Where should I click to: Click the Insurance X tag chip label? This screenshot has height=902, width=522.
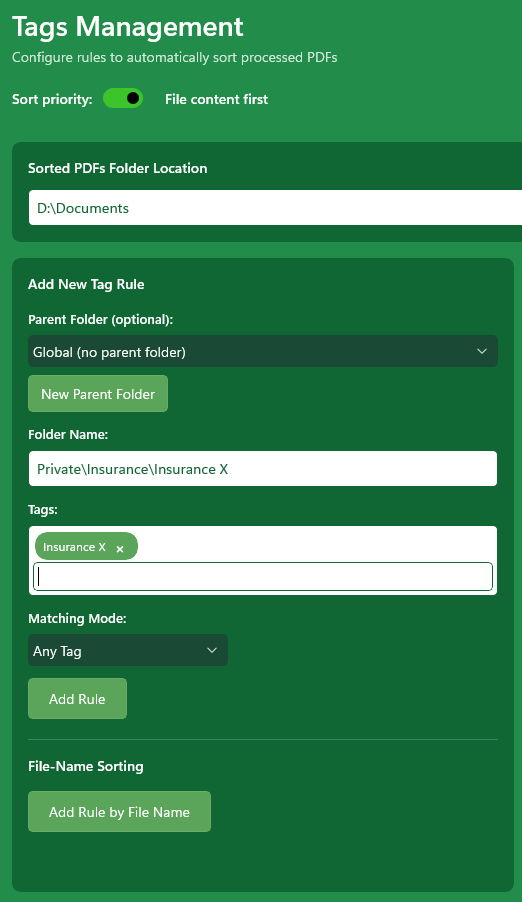[x=74, y=546]
